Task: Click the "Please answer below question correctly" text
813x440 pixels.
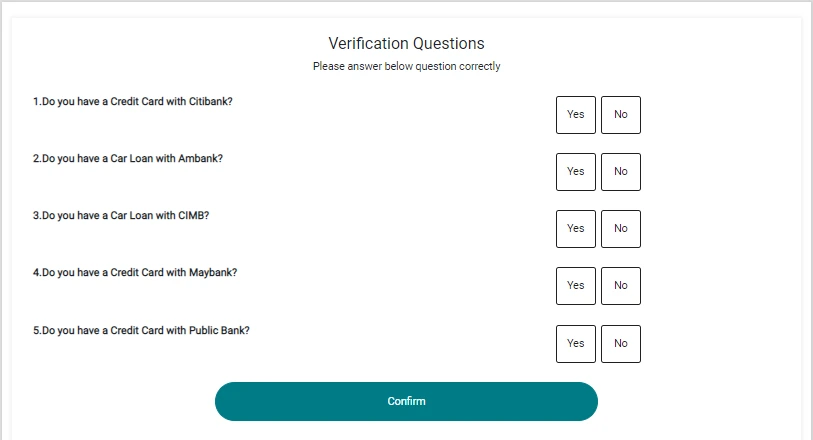Action: pyautogui.click(x=406, y=67)
